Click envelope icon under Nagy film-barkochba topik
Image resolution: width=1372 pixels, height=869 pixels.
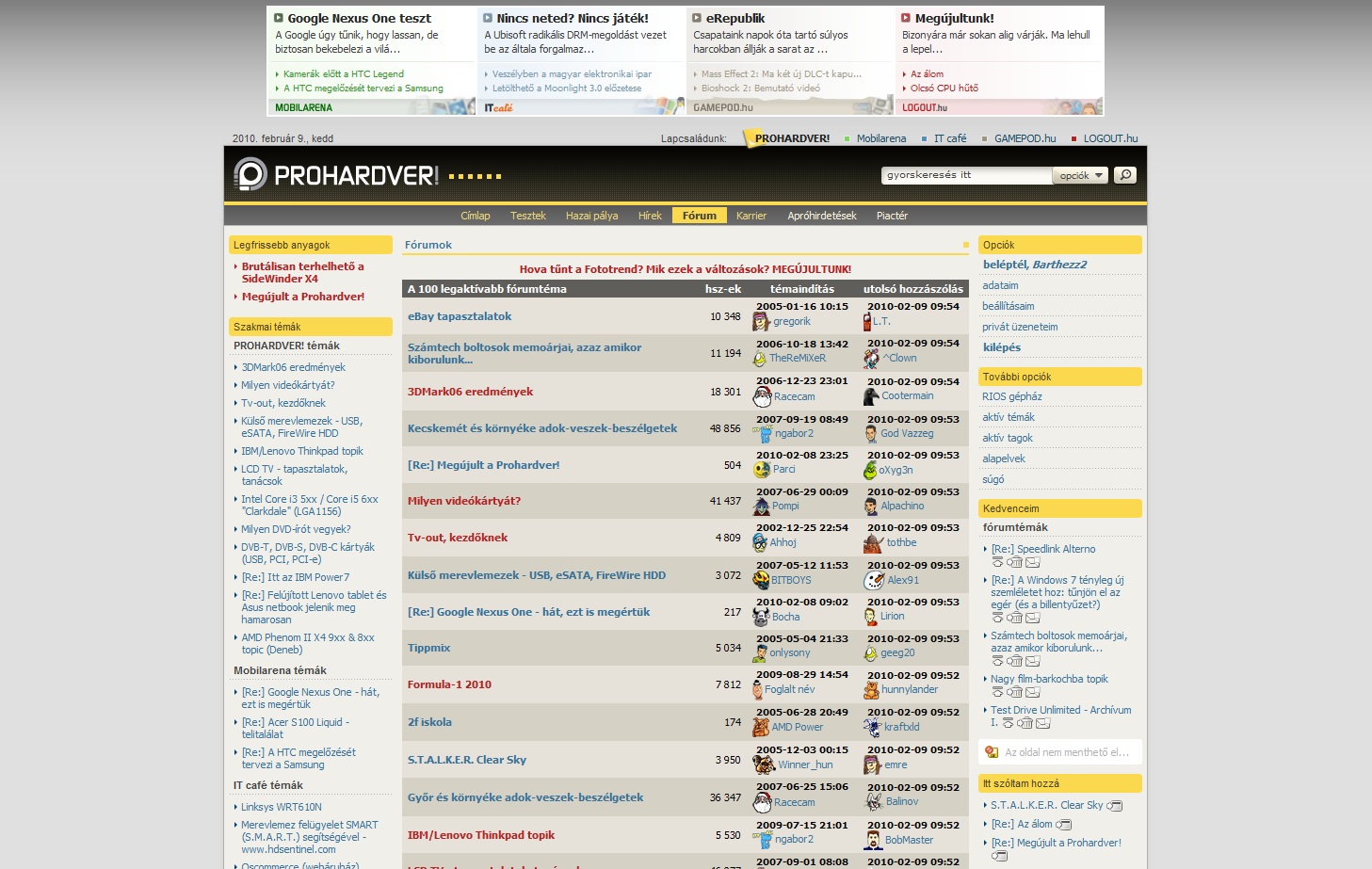pos(1033,692)
